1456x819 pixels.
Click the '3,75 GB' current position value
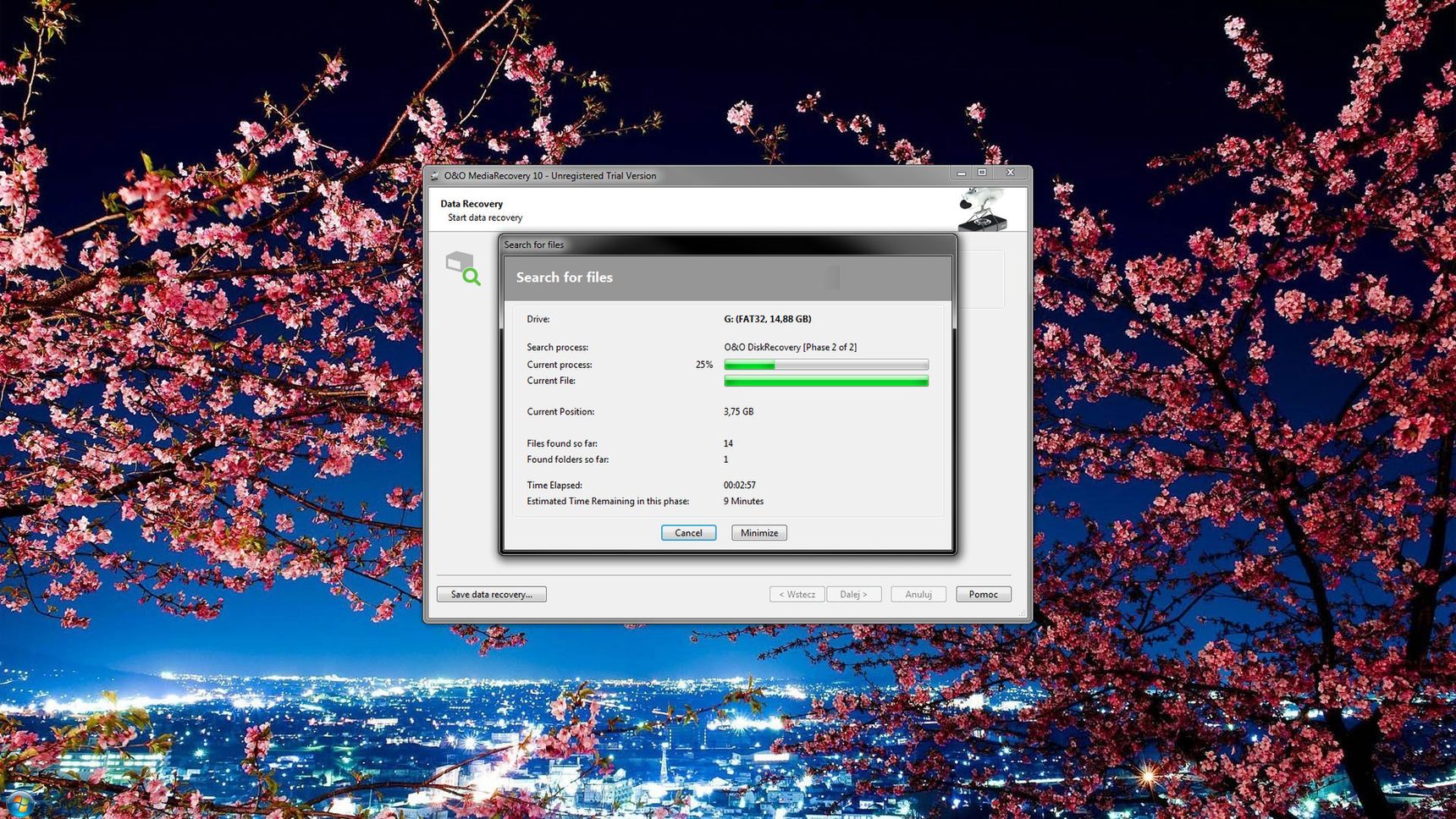point(738,412)
